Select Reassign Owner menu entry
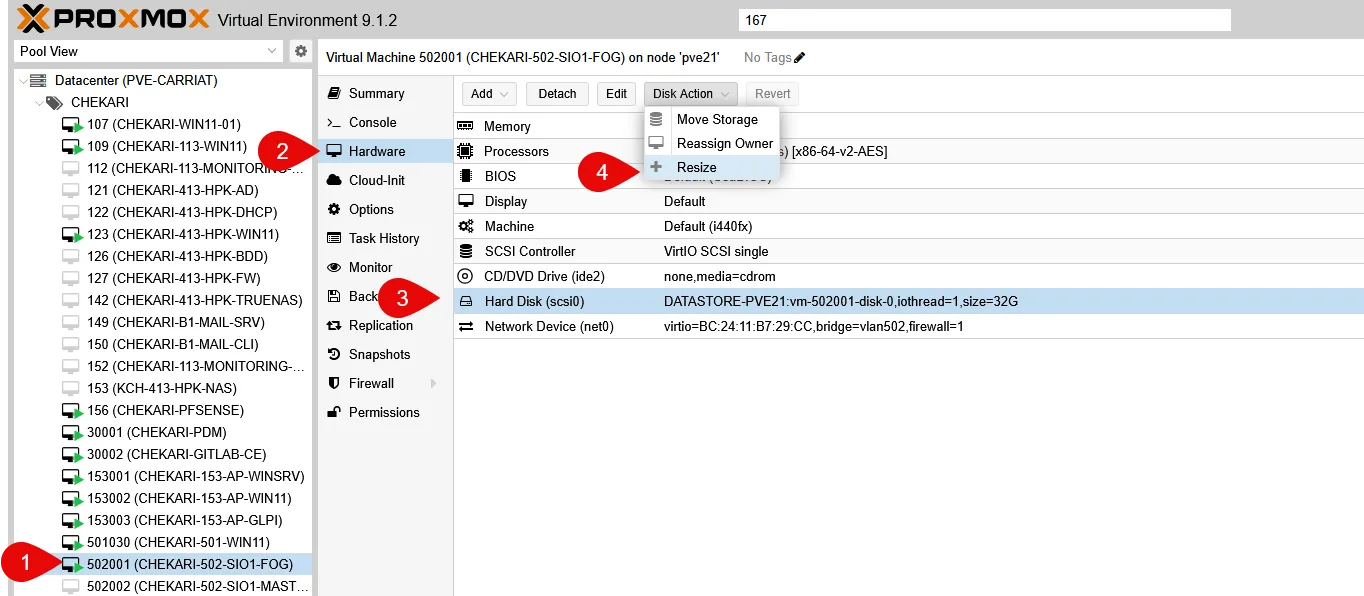The image size is (1364, 596). tap(724, 143)
